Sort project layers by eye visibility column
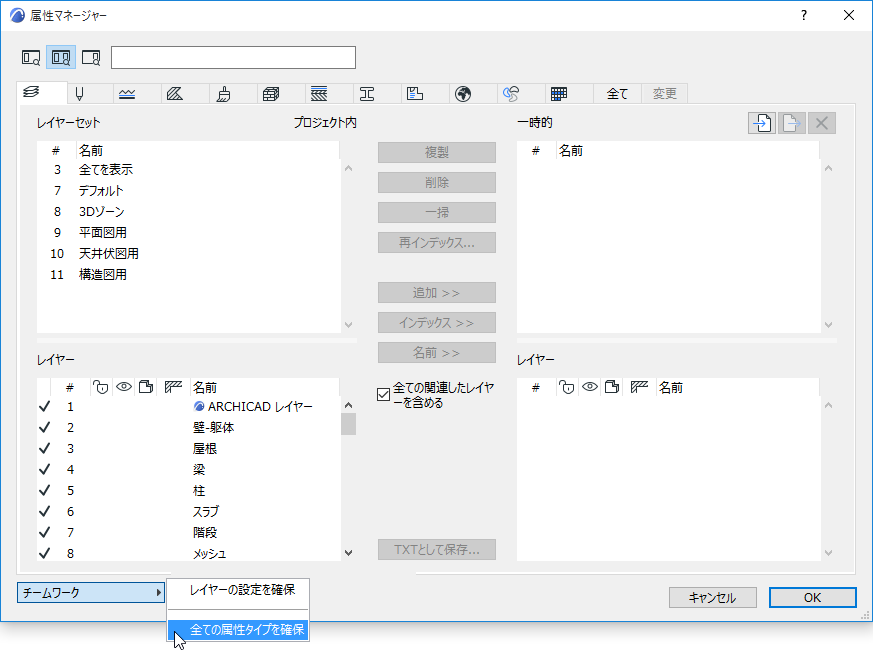The width and height of the screenshot is (873, 653). click(124, 387)
